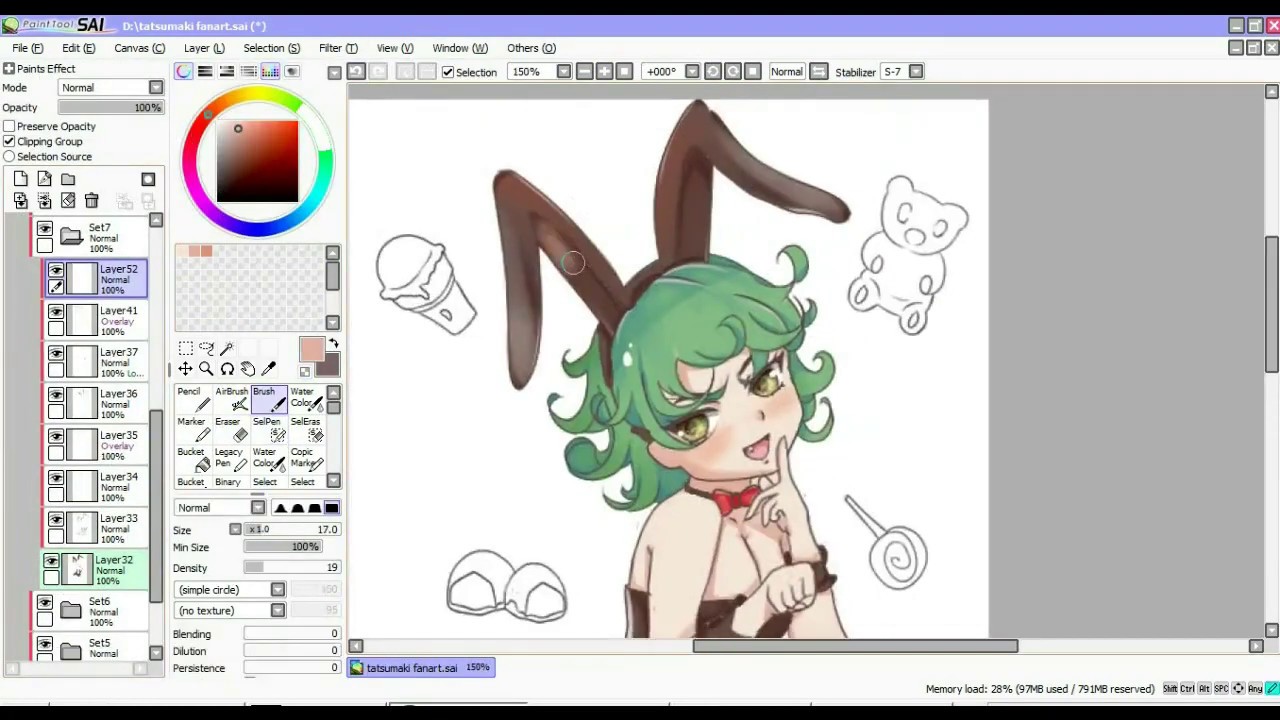Hide Layer37 using its eye icon
Image resolution: width=1280 pixels, height=720 pixels.
tap(56, 354)
